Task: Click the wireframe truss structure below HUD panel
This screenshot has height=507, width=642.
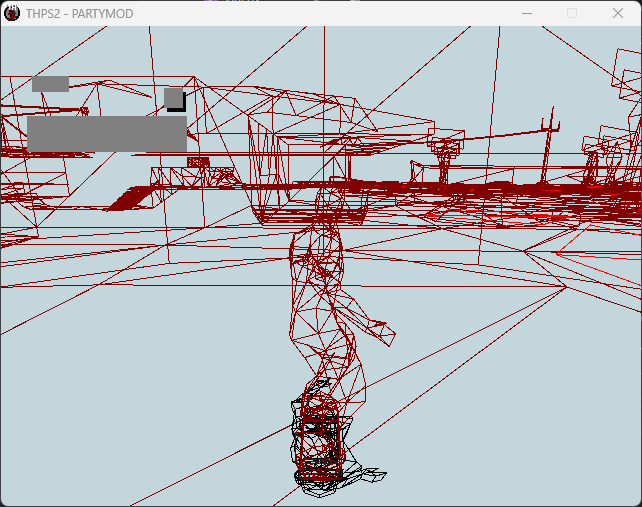Action: pyautogui.click(x=190, y=177)
